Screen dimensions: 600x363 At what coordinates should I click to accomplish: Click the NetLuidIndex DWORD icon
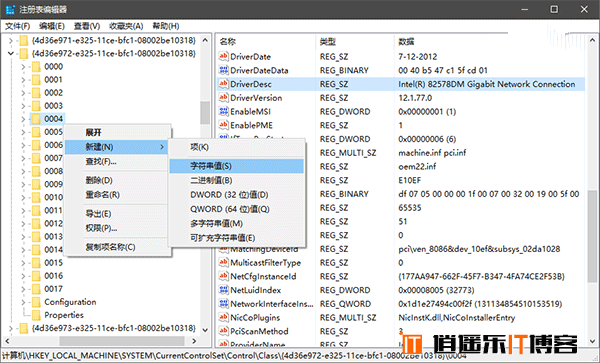coord(223,290)
